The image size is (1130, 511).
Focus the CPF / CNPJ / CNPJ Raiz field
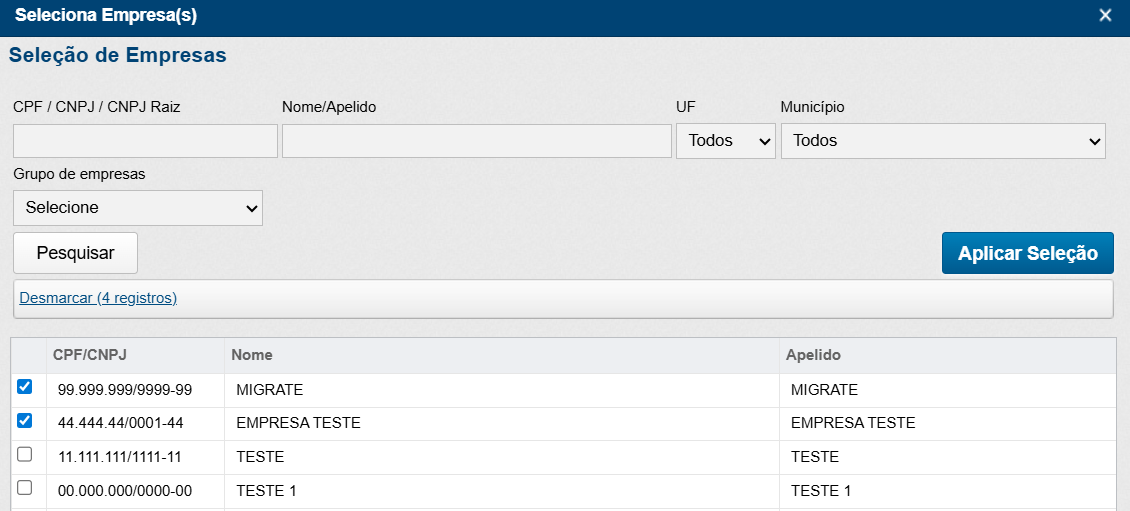click(145, 141)
